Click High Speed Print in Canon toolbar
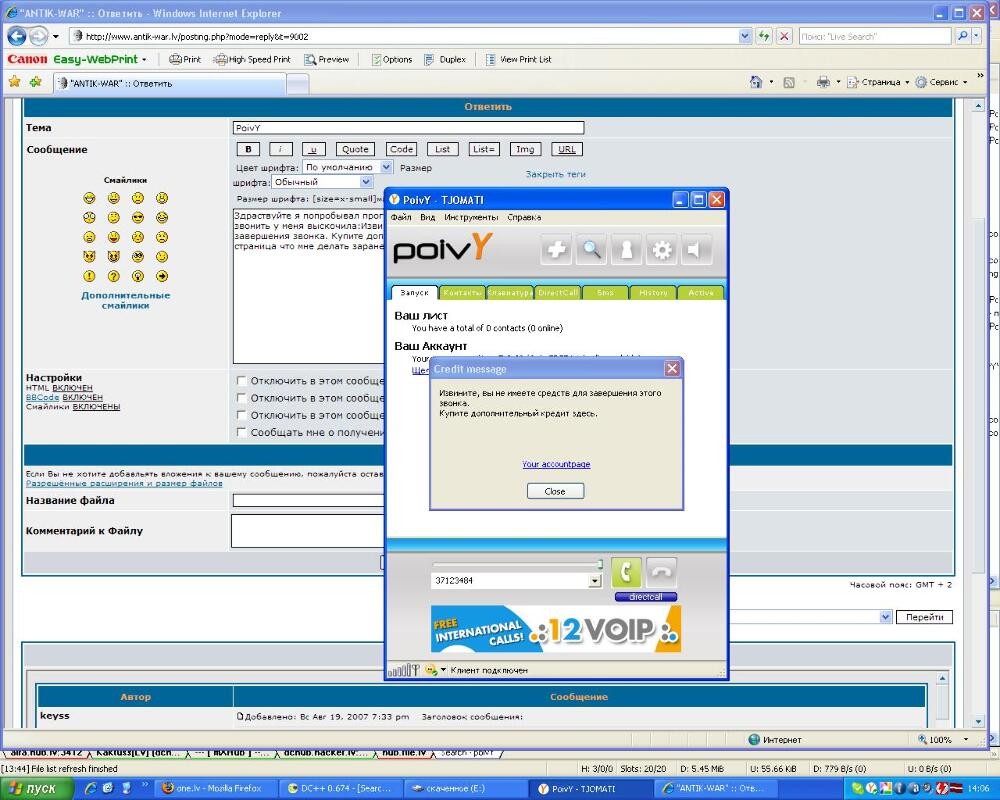 pyautogui.click(x=253, y=59)
